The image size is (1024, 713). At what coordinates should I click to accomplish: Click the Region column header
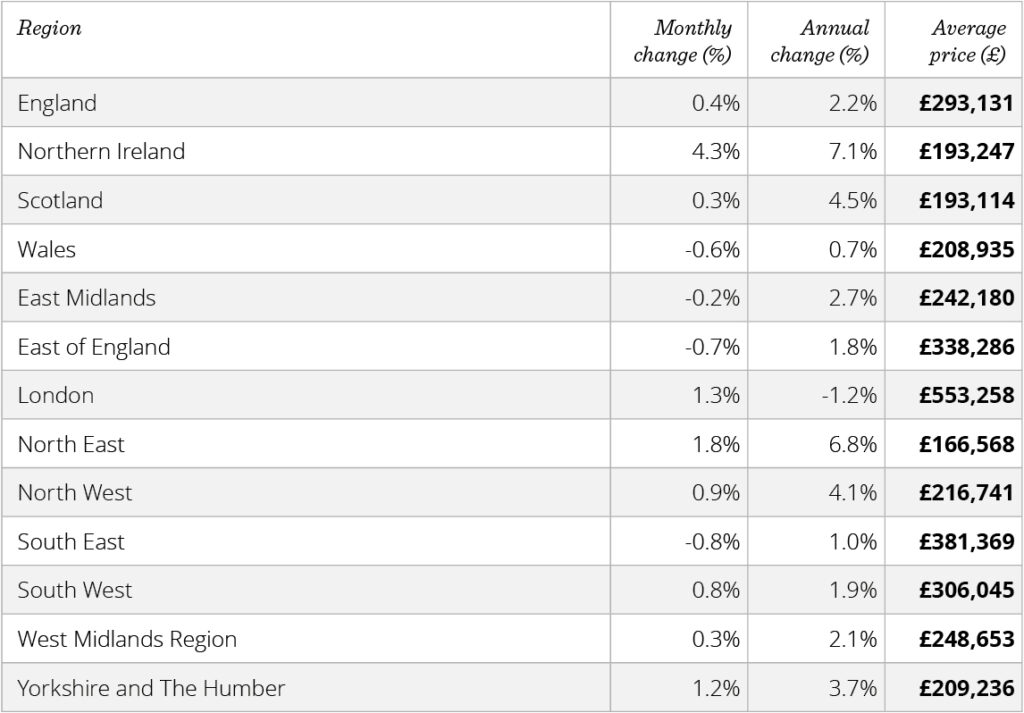tap(50, 29)
